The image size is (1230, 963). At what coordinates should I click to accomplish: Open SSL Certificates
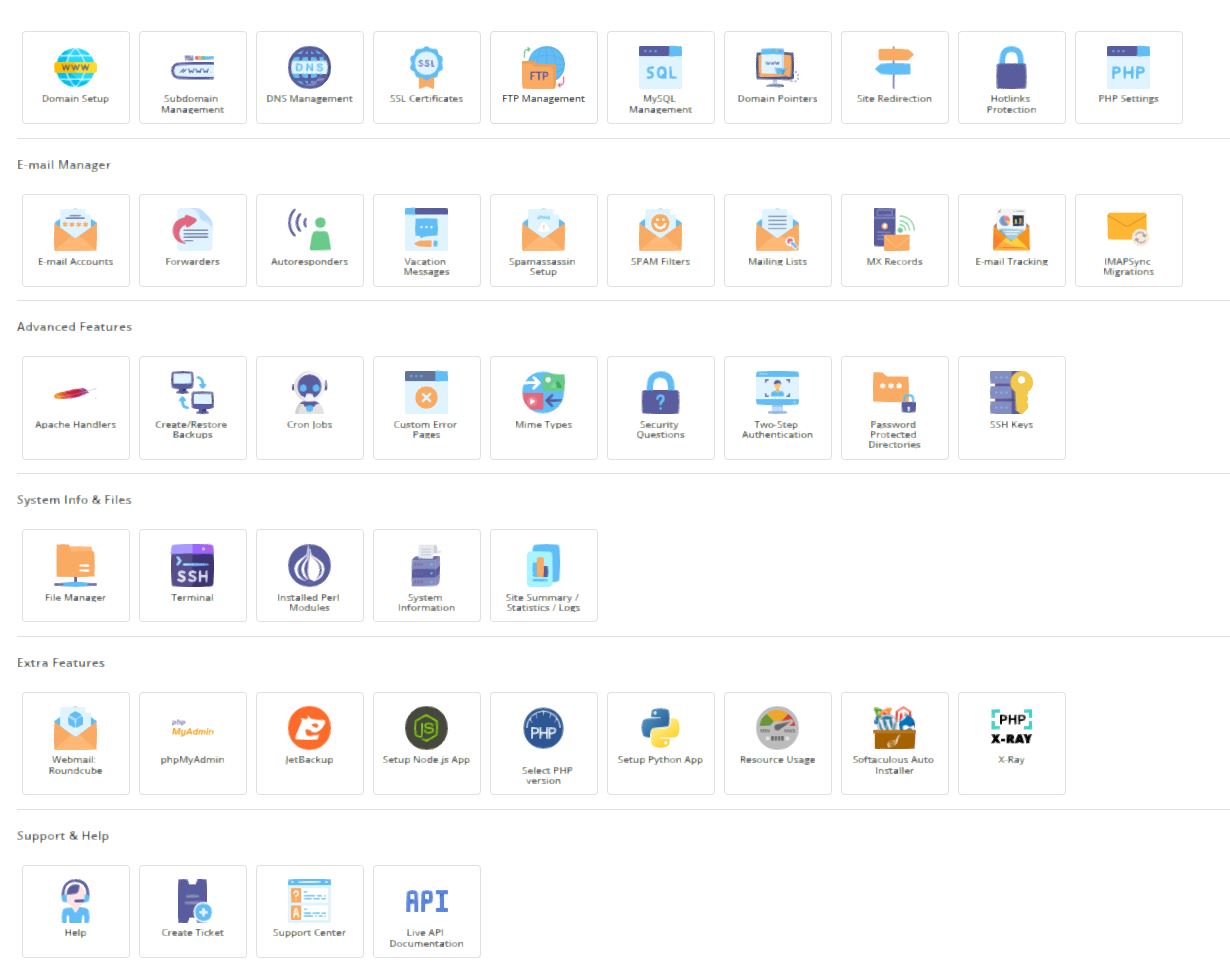pyautogui.click(x=427, y=77)
